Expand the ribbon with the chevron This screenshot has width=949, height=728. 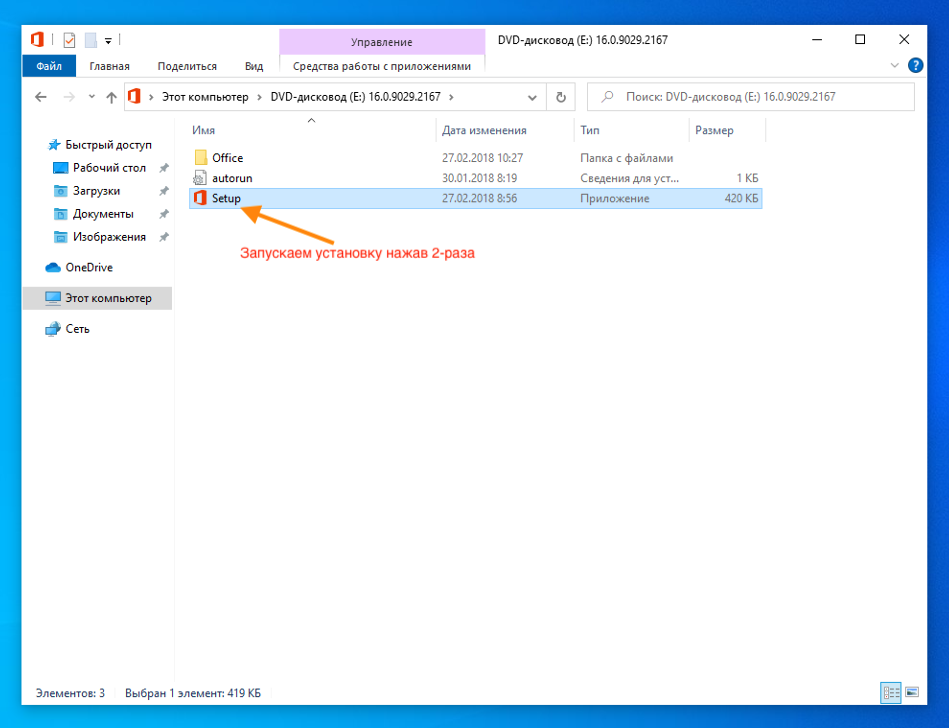coord(895,65)
